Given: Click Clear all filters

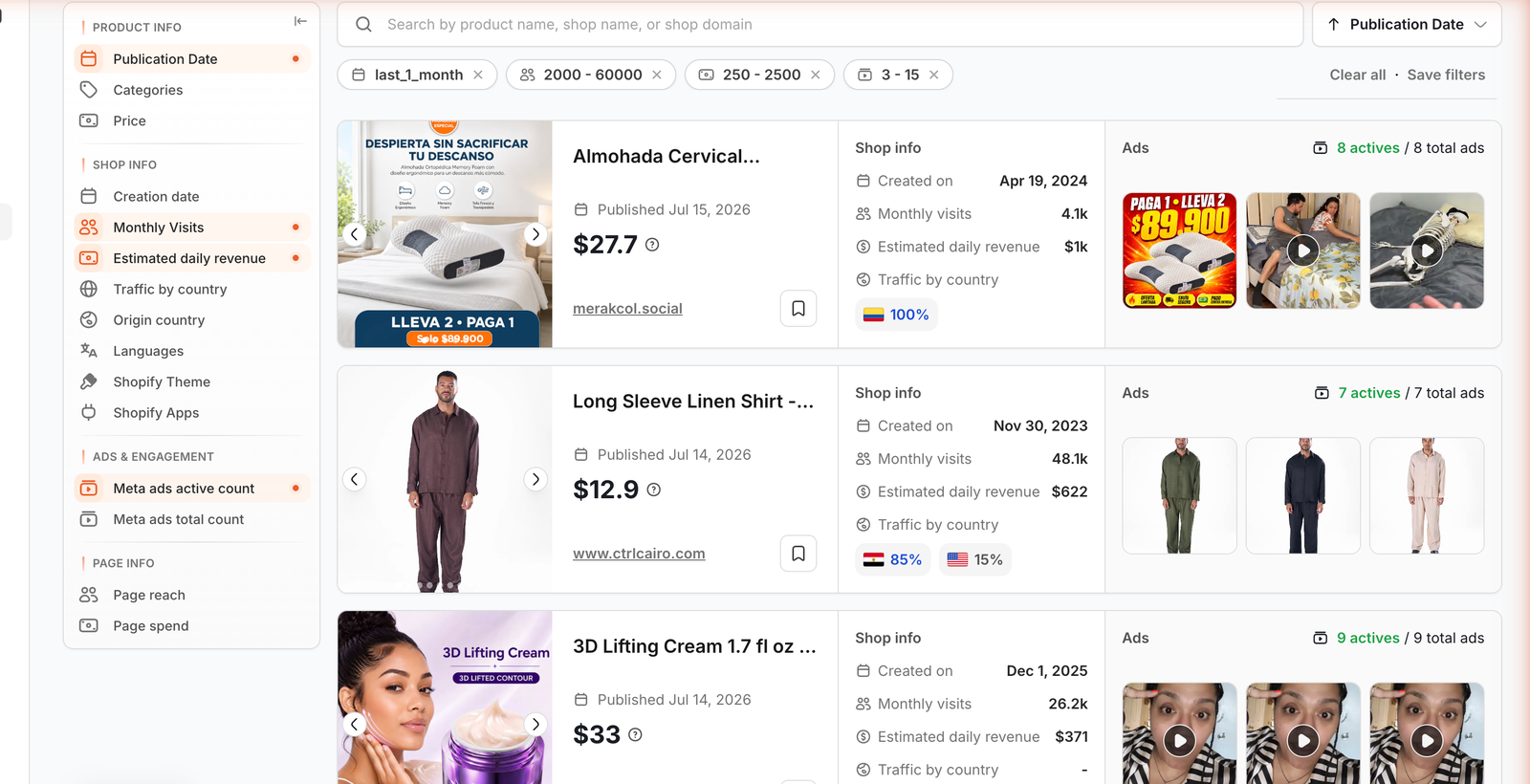Looking at the screenshot, I should (x=1357, y=75).
